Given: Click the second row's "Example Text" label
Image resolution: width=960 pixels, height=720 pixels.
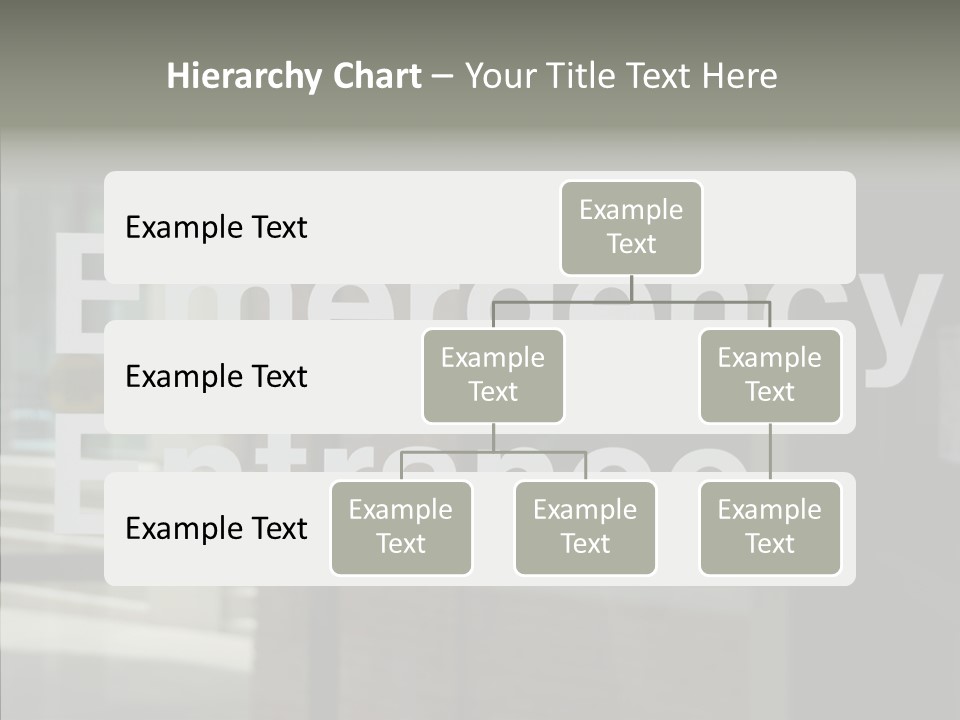Looking at the screenshot, I should click(x=216, y=377).
